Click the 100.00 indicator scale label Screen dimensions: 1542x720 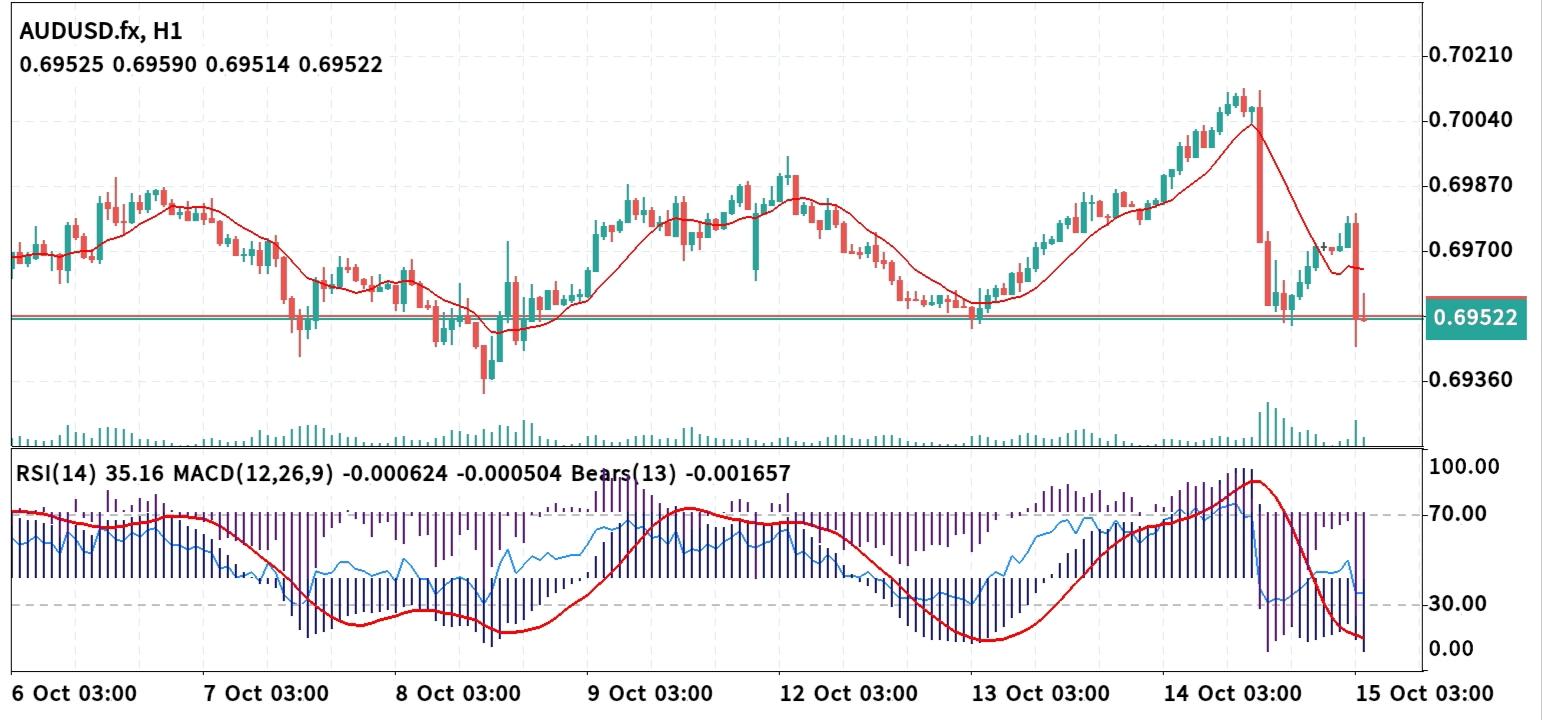[x=1465, y=466]
